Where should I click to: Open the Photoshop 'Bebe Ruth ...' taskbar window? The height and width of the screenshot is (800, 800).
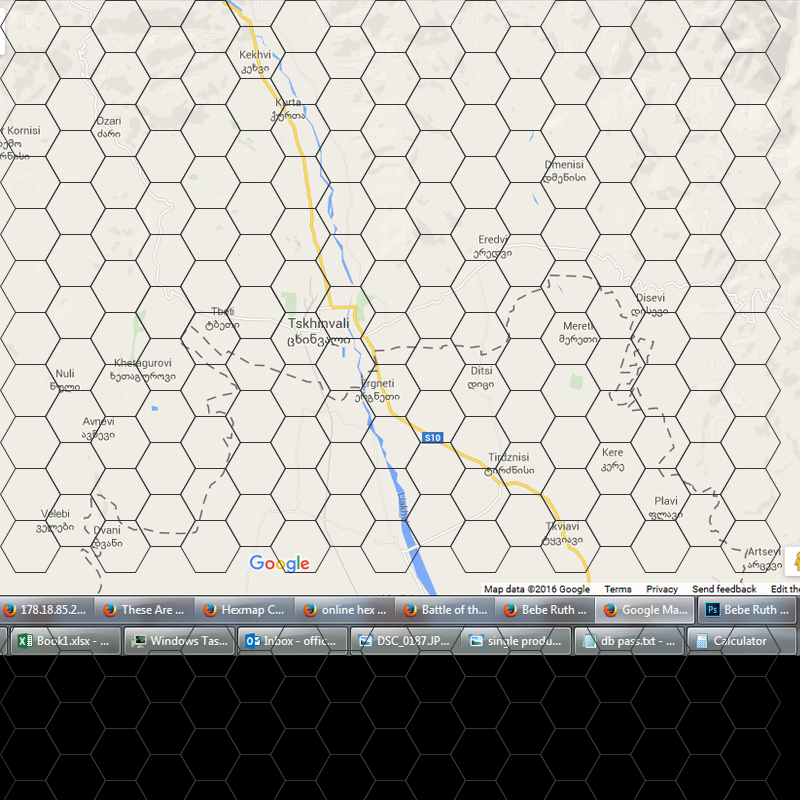[747, 610]
